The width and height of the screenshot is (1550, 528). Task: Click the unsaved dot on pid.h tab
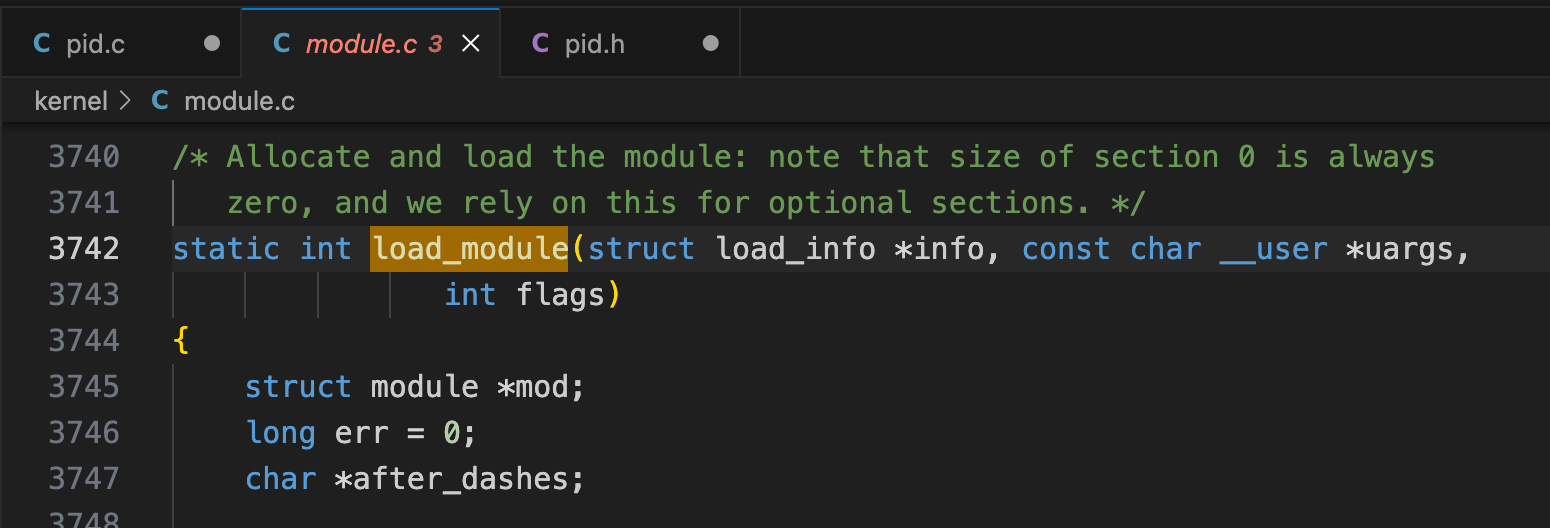710,44
